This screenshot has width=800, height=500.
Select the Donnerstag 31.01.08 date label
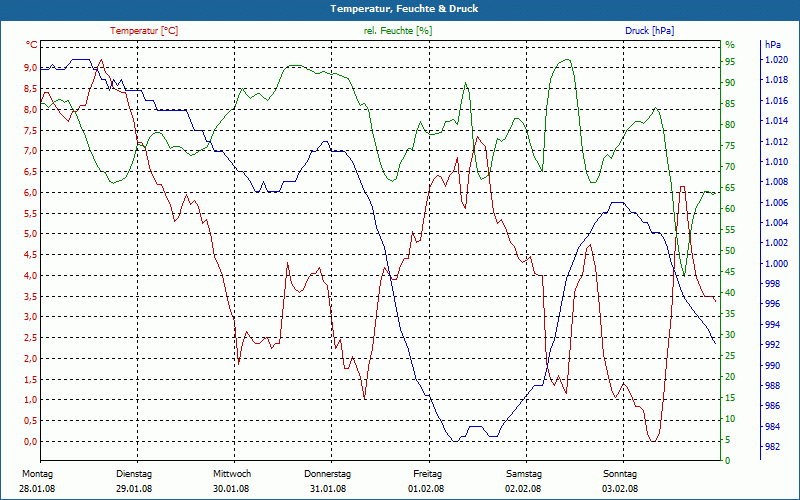328,481
